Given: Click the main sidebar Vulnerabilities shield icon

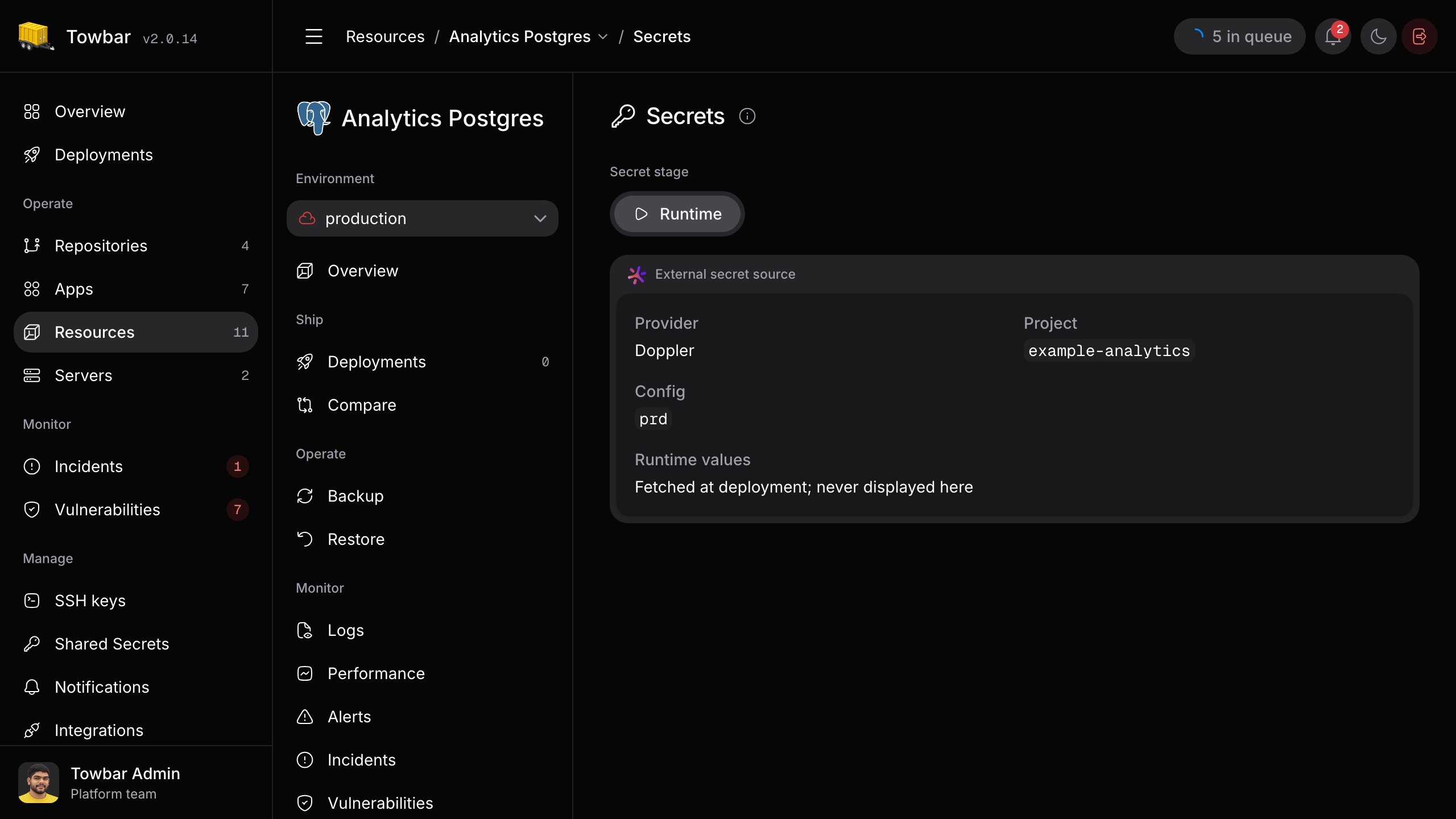Looking at the screenshot, I should [32, 510].
